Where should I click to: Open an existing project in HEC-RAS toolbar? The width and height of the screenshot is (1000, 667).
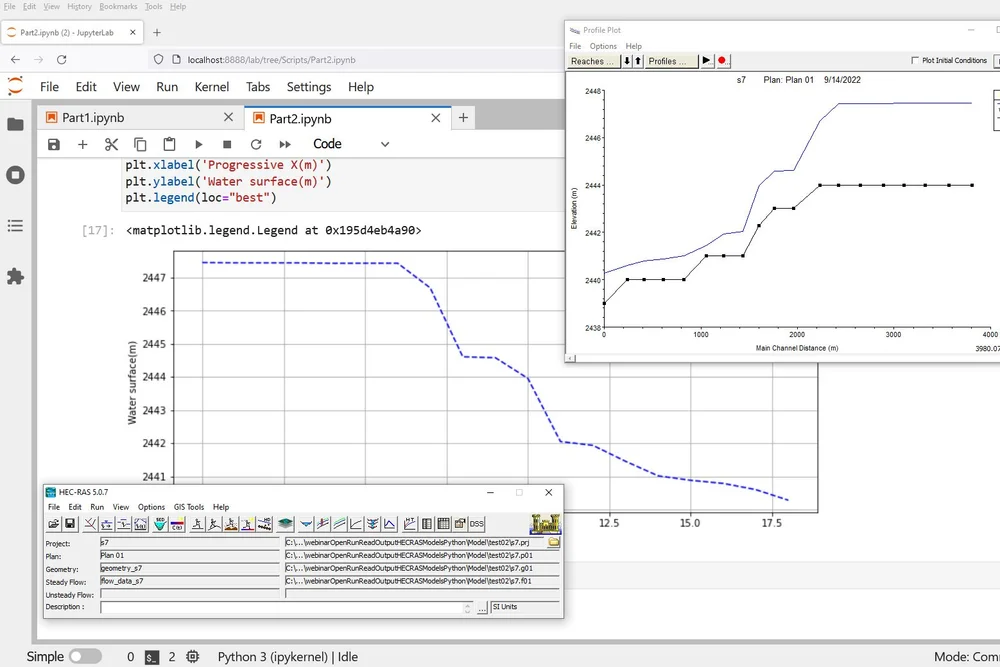point(54,524)
